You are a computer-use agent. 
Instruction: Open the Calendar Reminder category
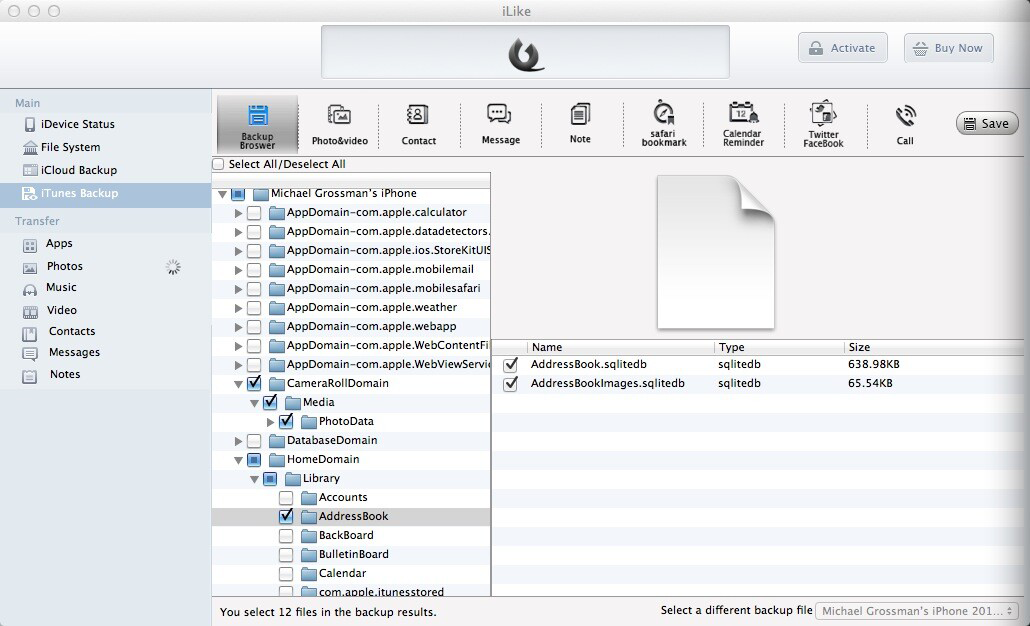coord(743,125)
